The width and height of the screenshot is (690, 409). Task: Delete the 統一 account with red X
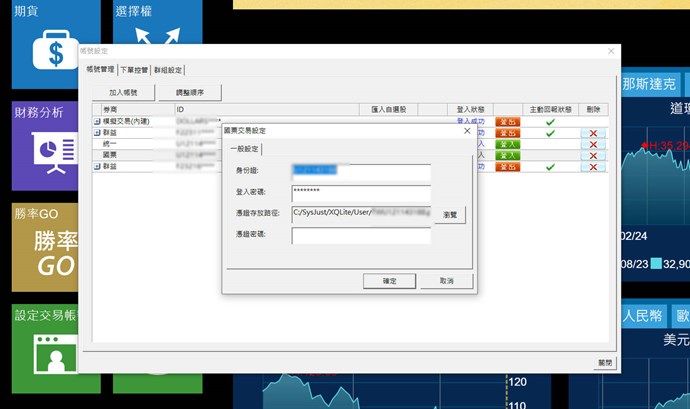pos(593,144)
